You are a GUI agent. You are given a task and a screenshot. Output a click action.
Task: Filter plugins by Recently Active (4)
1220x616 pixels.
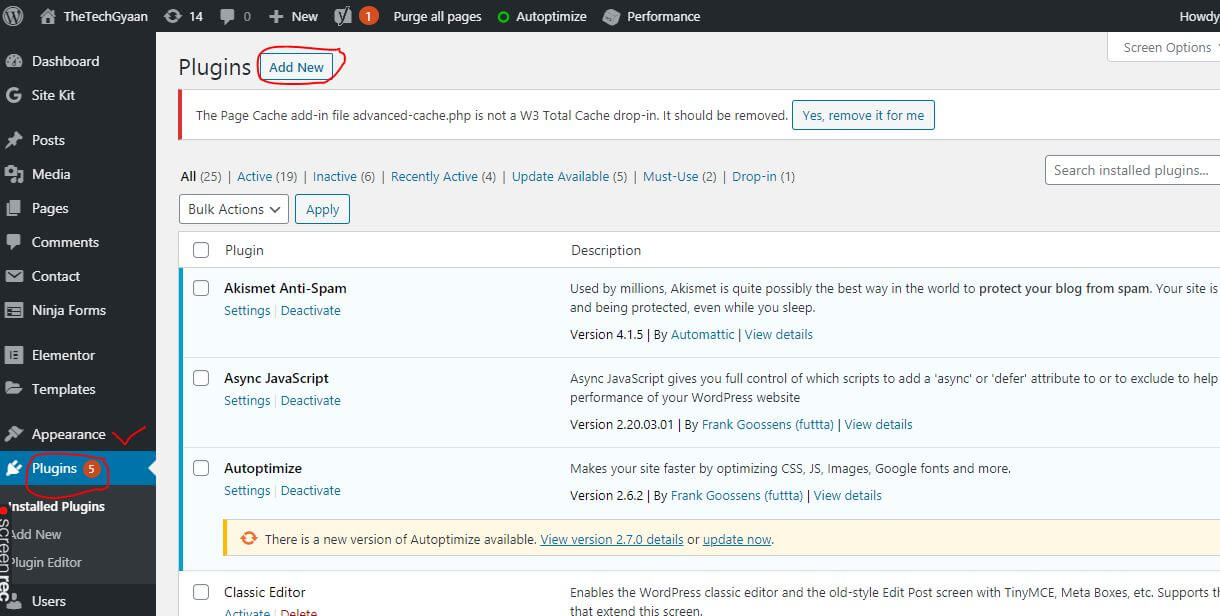point(443,176)
